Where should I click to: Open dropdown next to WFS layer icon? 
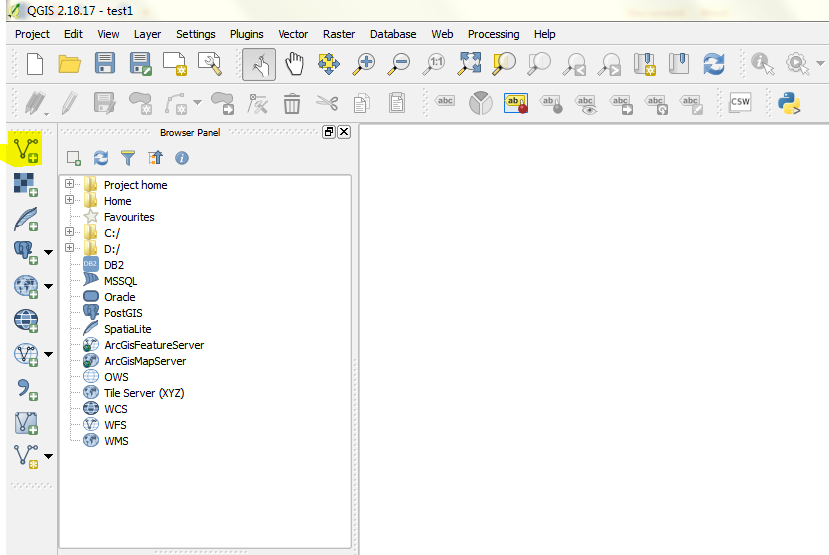coord(48,354)
